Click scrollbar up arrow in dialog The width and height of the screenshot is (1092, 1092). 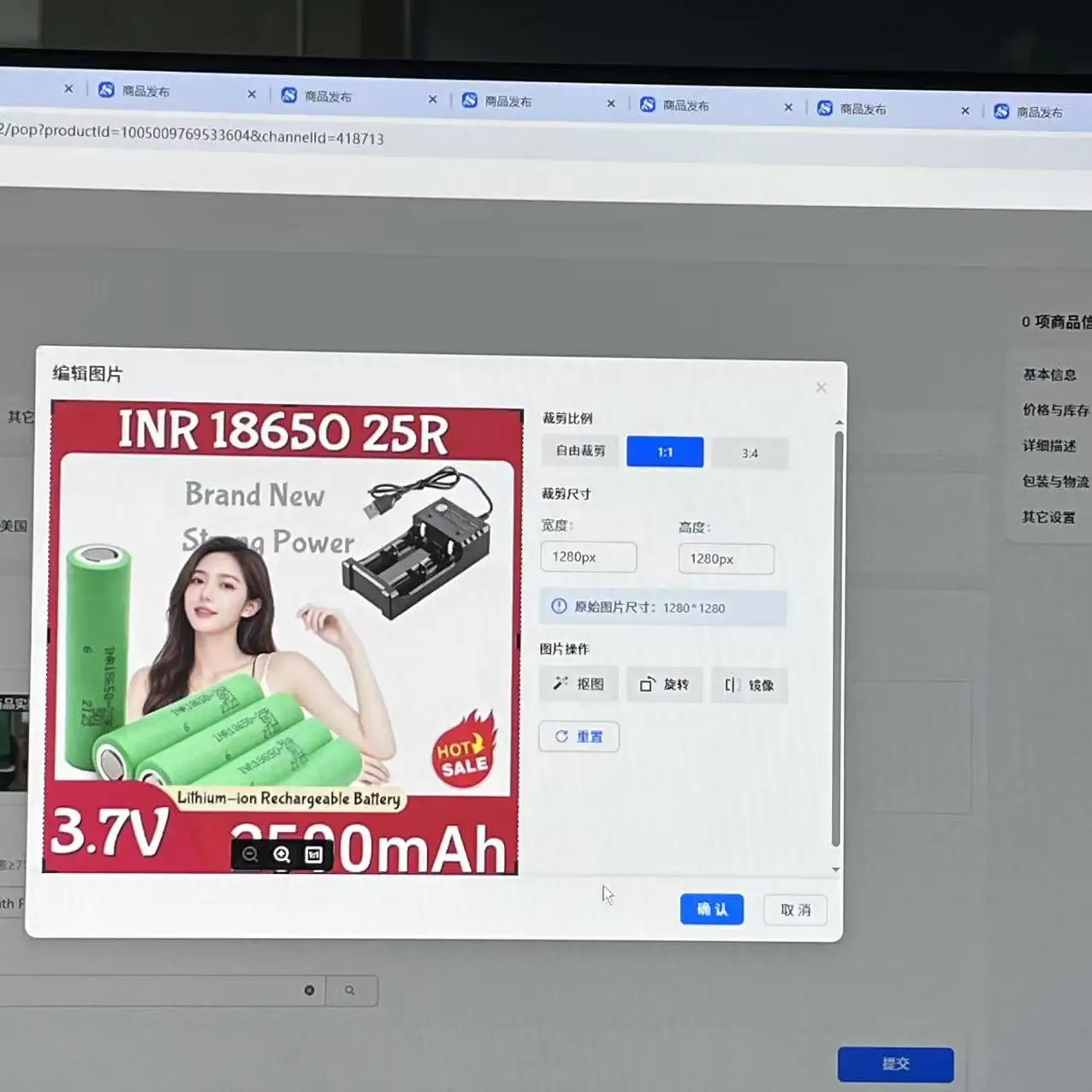tap(839, 423)
